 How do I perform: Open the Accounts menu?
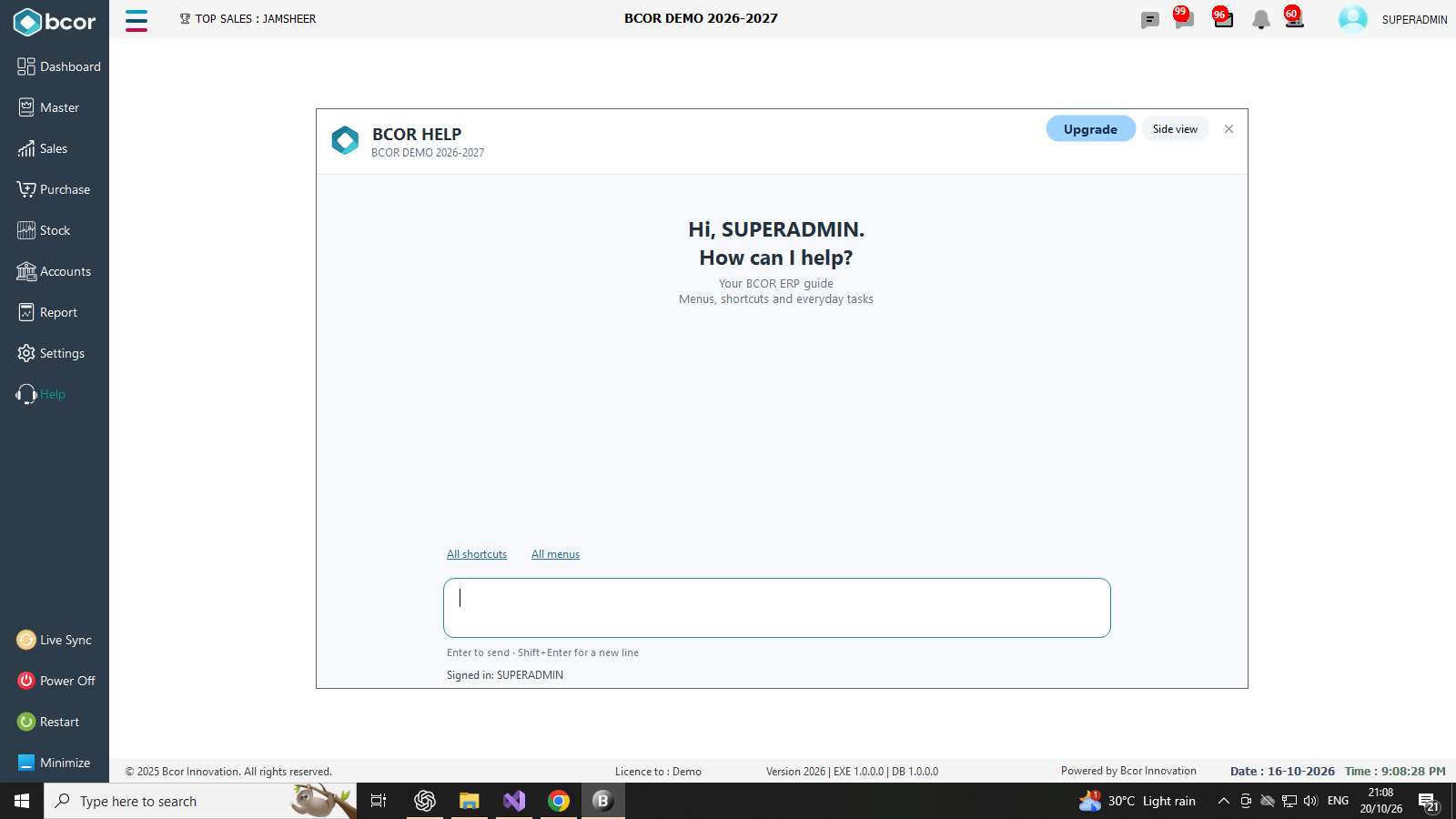pos(54,271)
